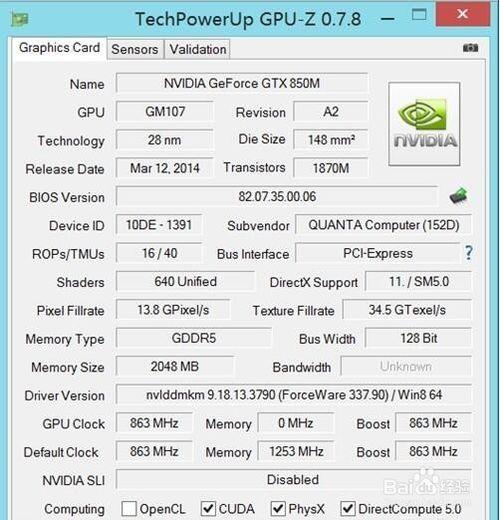Viewport: 500px width, 520px height.
Task: Maximize the GPU-Z window
Action: point(419,15)
